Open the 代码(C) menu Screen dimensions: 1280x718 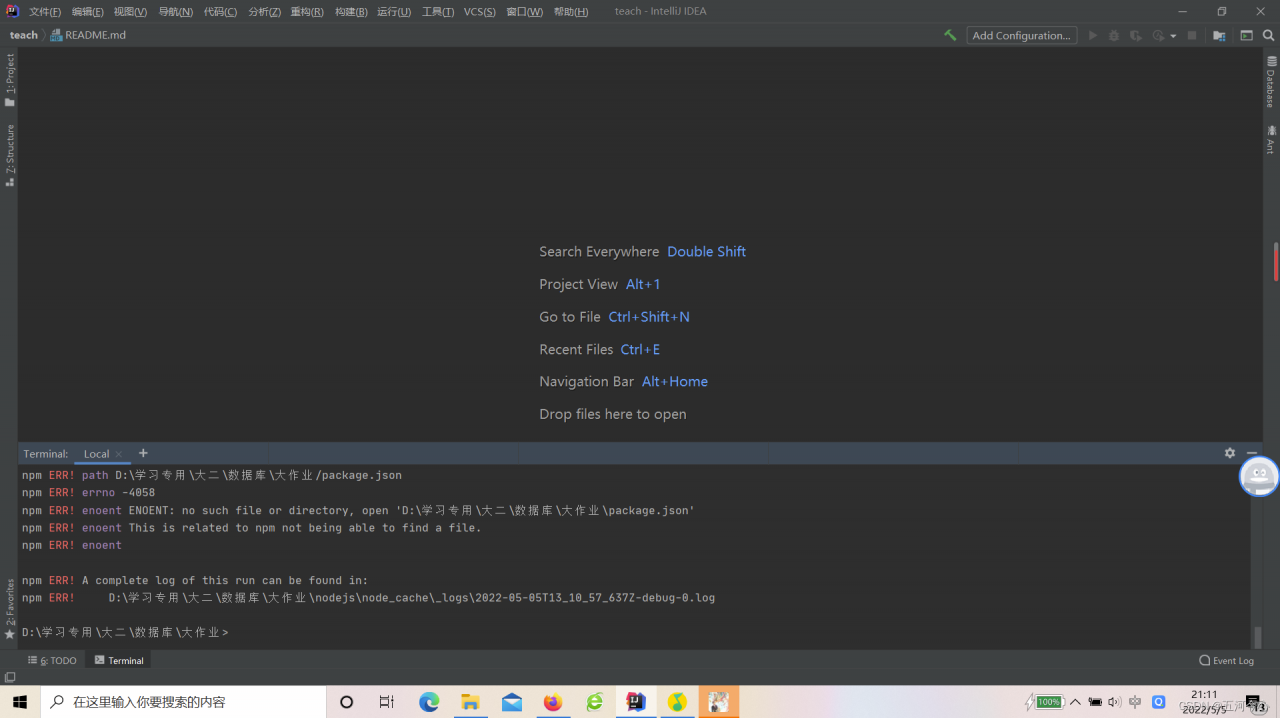coord(220,11)
